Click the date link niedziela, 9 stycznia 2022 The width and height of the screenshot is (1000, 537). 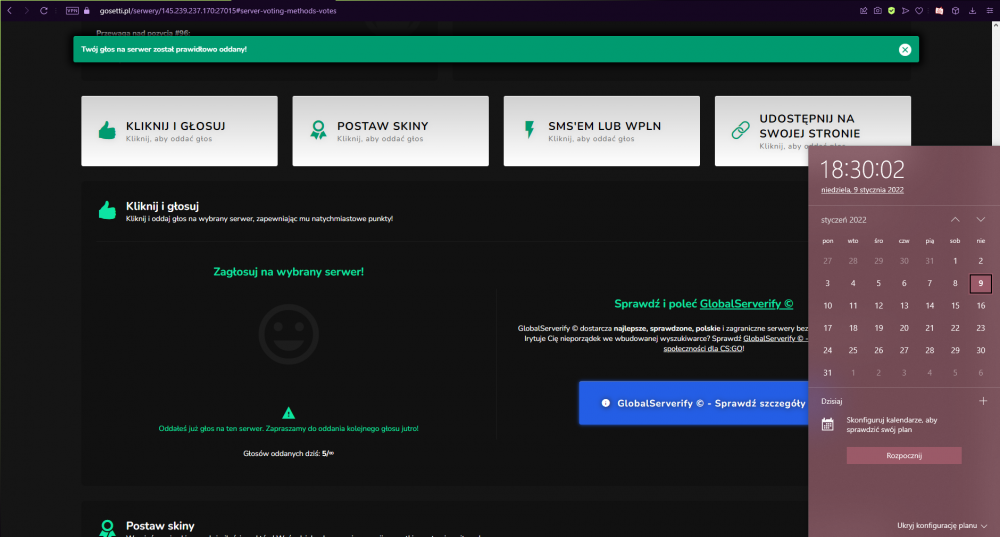[862, 190]
